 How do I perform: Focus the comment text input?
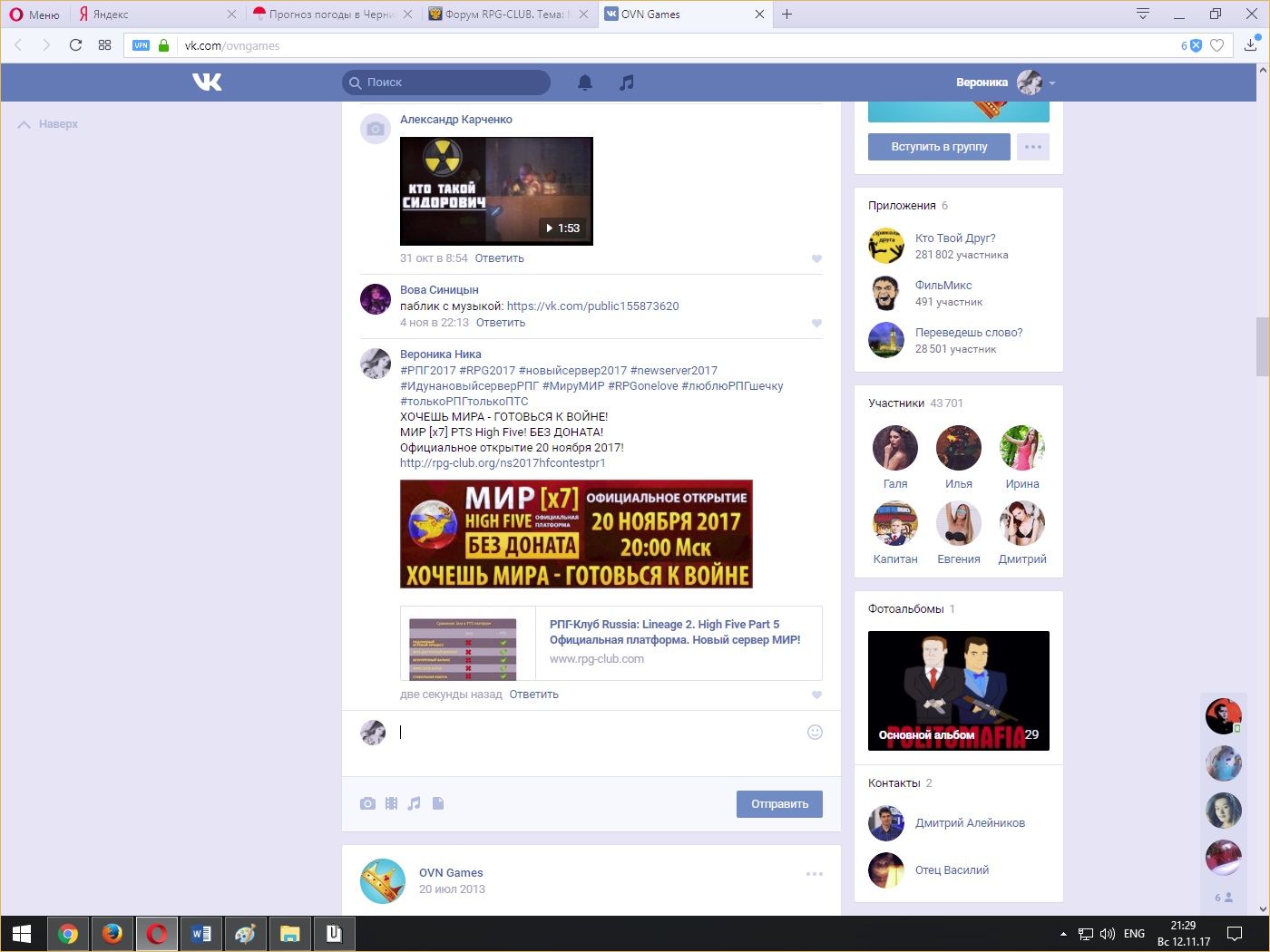click(x=599, y=733)
